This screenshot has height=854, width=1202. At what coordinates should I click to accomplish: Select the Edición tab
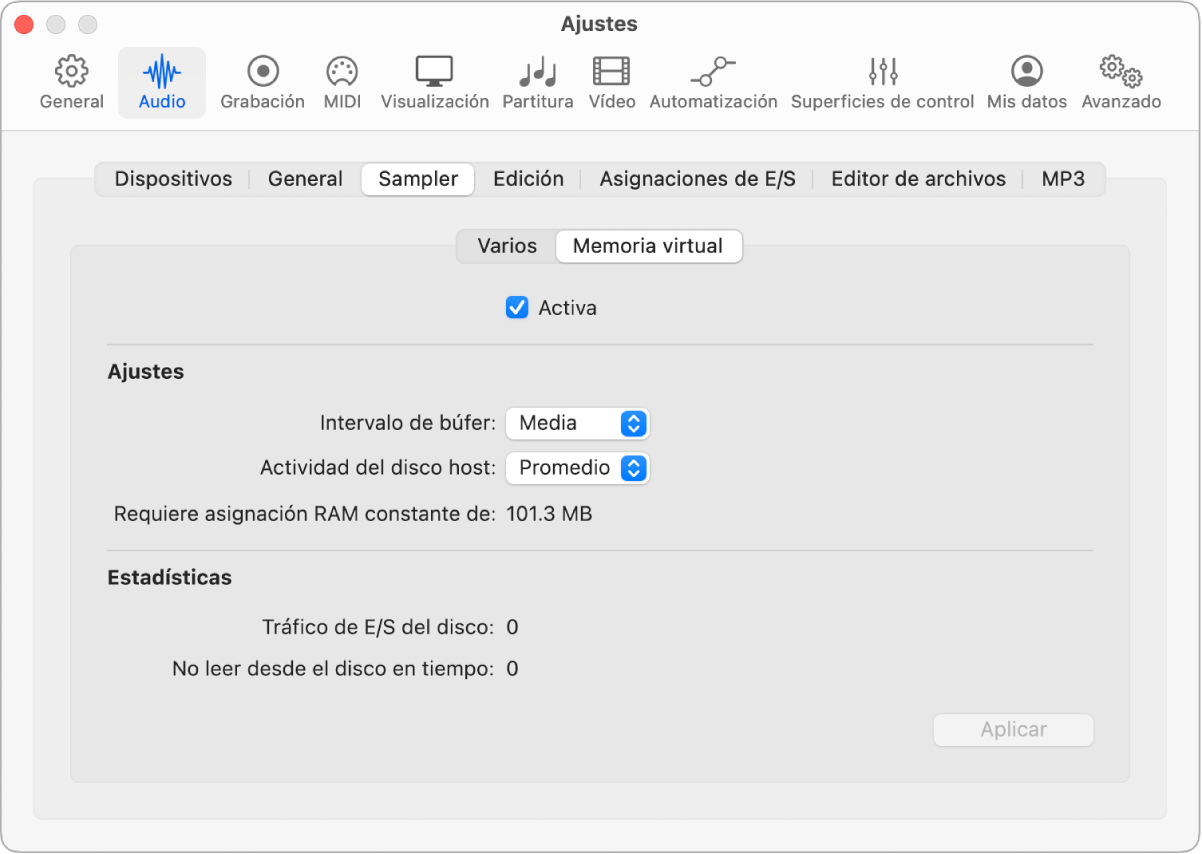click(528, 179)
